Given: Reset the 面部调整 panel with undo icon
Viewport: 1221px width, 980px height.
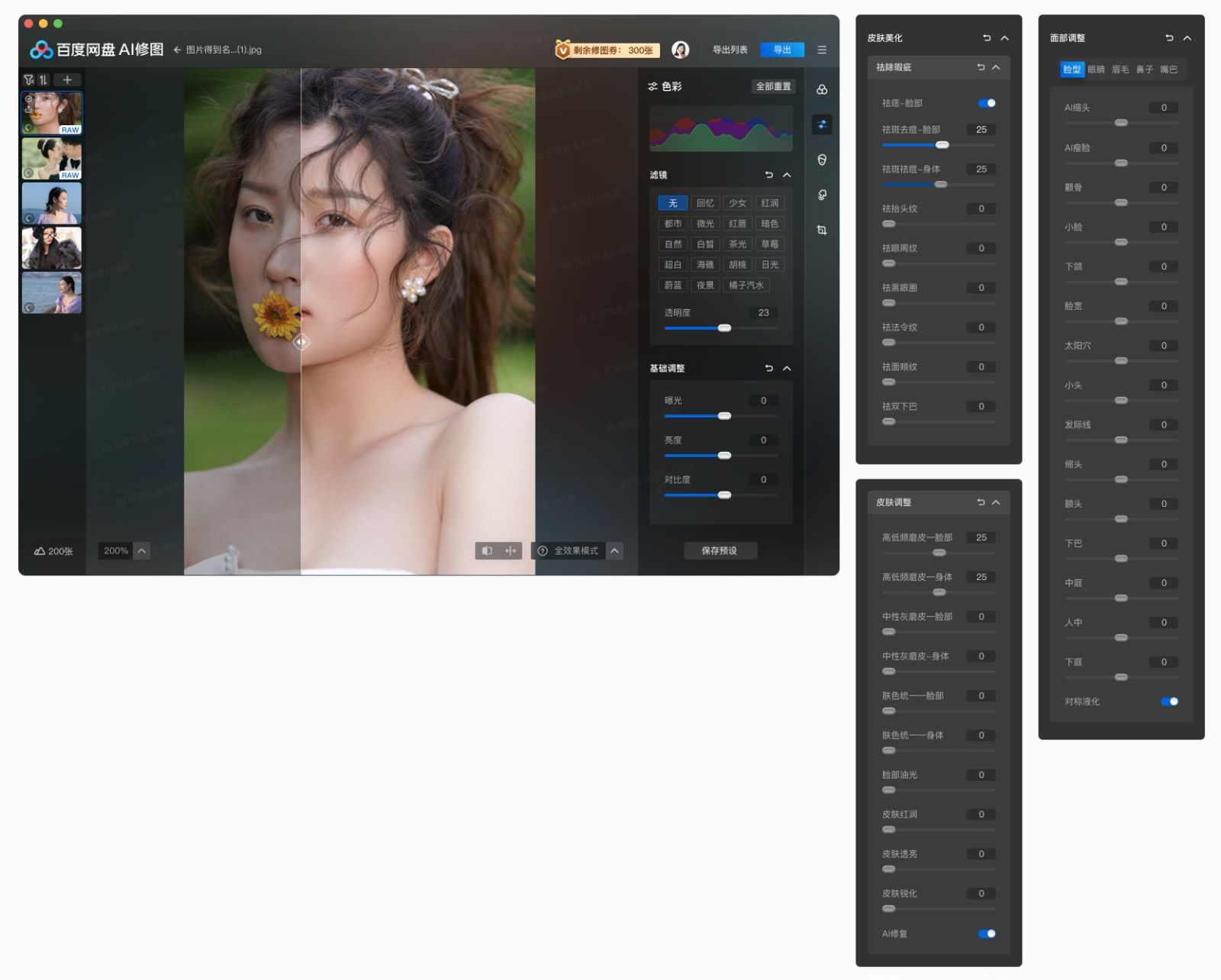Looking at the screenshot, I should click(1168, 37).
